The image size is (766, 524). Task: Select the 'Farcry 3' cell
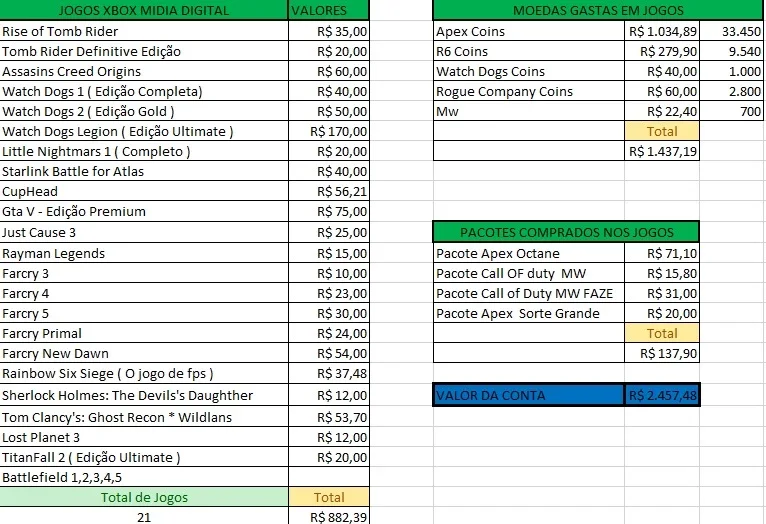pos(144,273)
